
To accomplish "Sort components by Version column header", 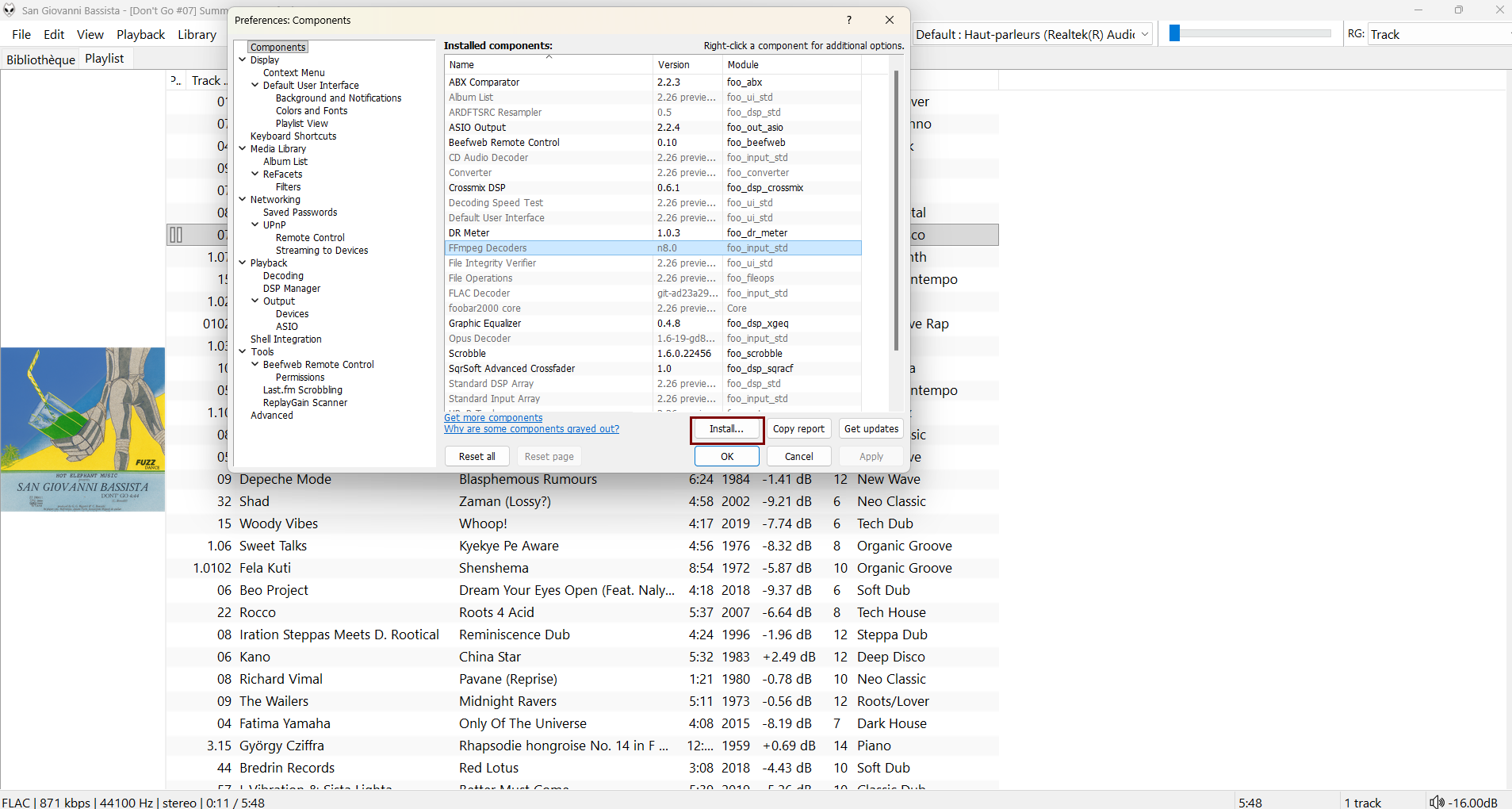I will click(x=687, y=65).
